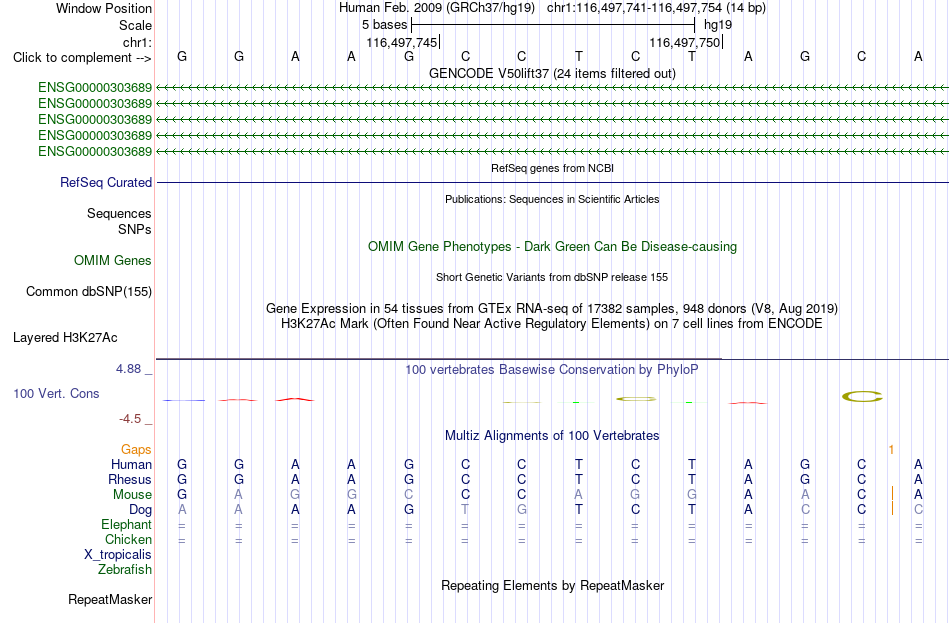950x623 pixels.
Task: Click 'Multiz Alignments of 100 Vertebrates' title
Action: (552, 435)
